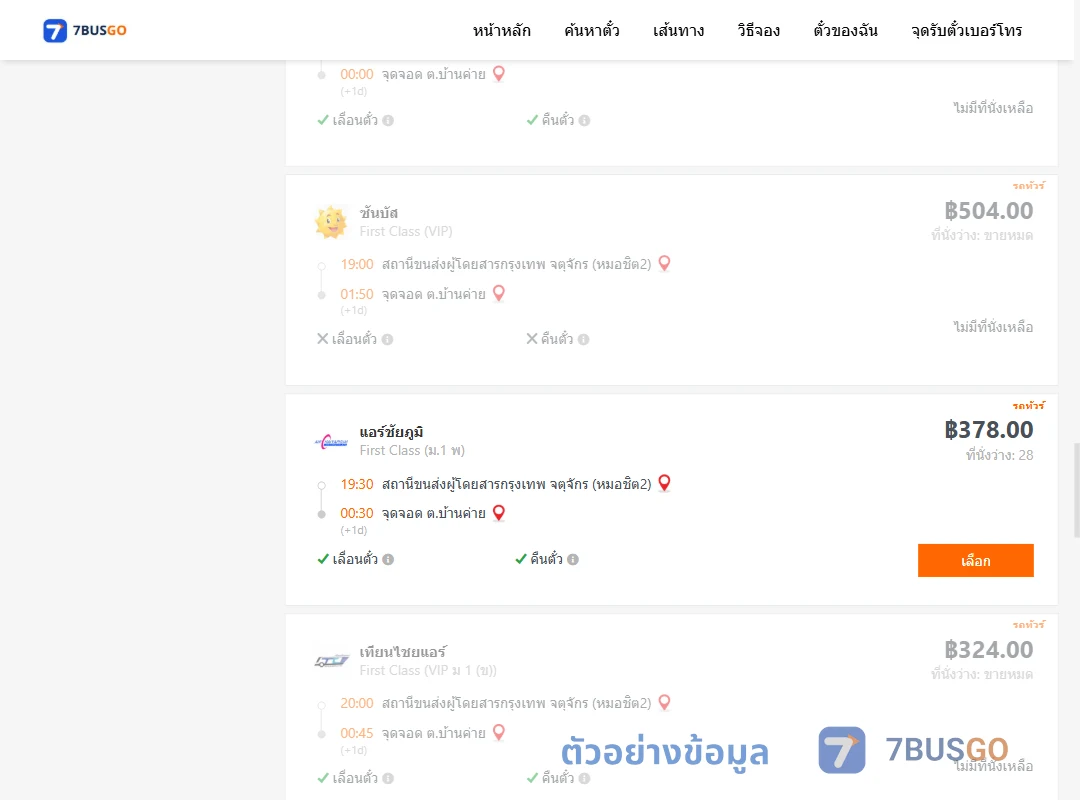Screen dimensions: 1080x800
Task: Click the ซันบัส operator name
Action: [x=379, y=213]
